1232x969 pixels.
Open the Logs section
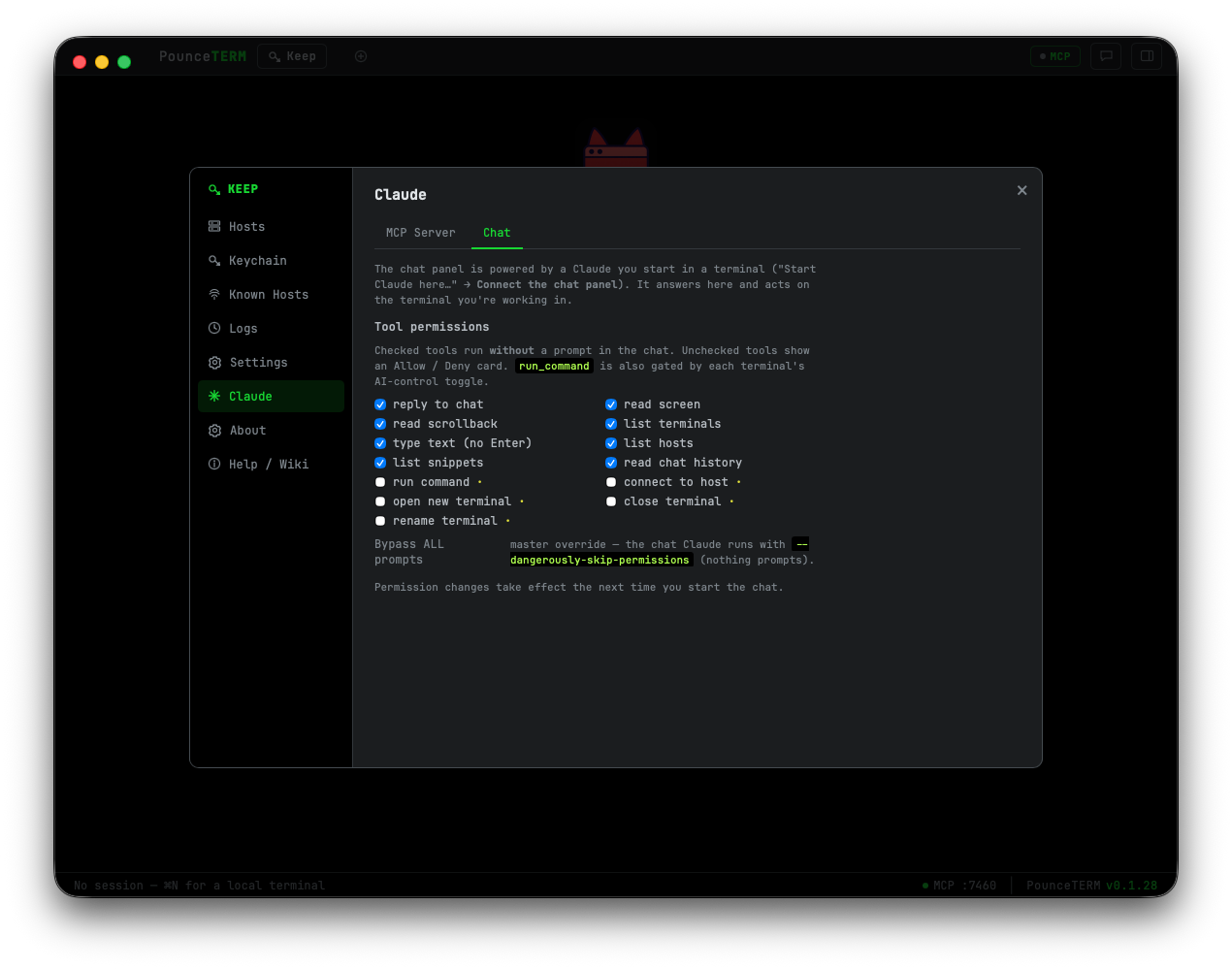click(x=271, y=329)
